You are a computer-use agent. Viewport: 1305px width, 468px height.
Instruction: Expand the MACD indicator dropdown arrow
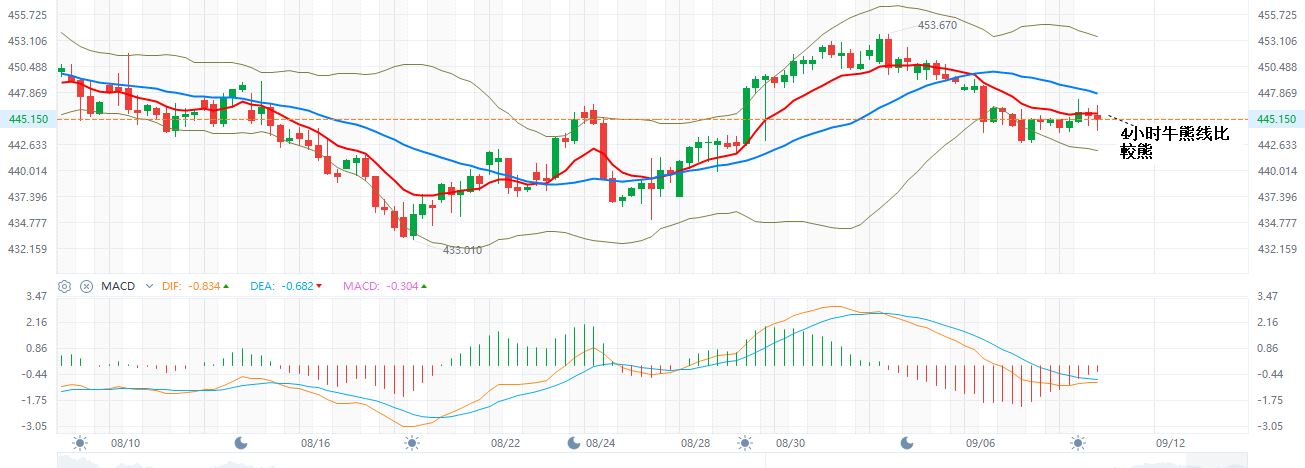150,286
